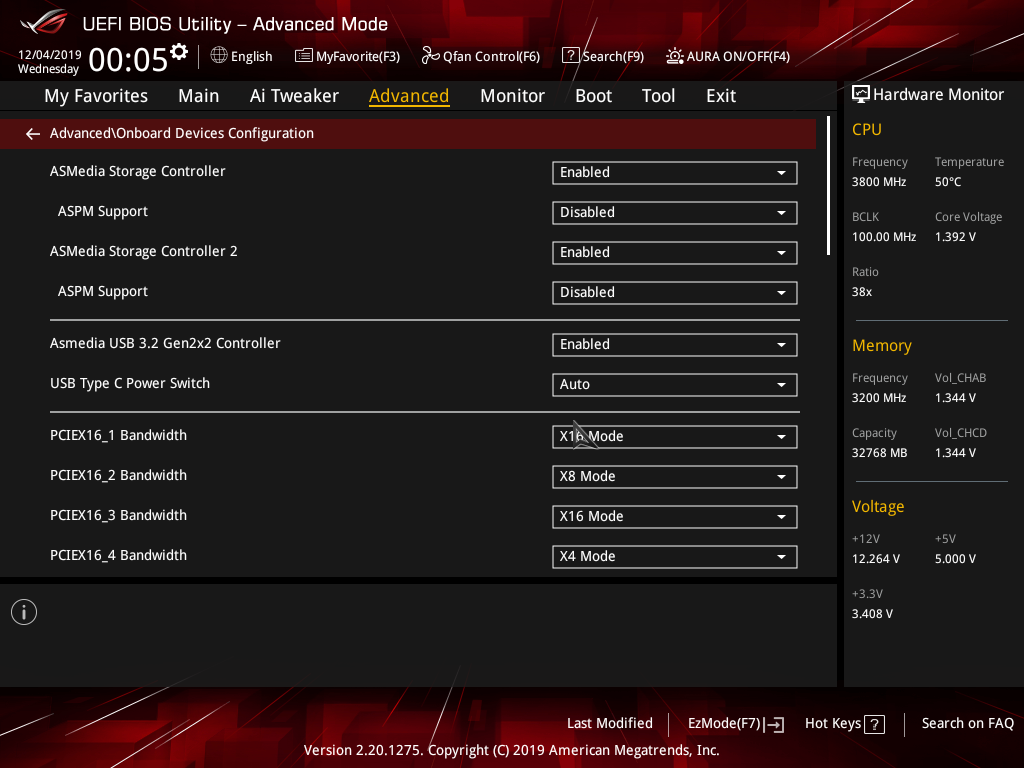This screenshot has width=1024, height=768.
Task: Open PCIEX16_1 Bandwidth dropdown
Action: point(675,437)
